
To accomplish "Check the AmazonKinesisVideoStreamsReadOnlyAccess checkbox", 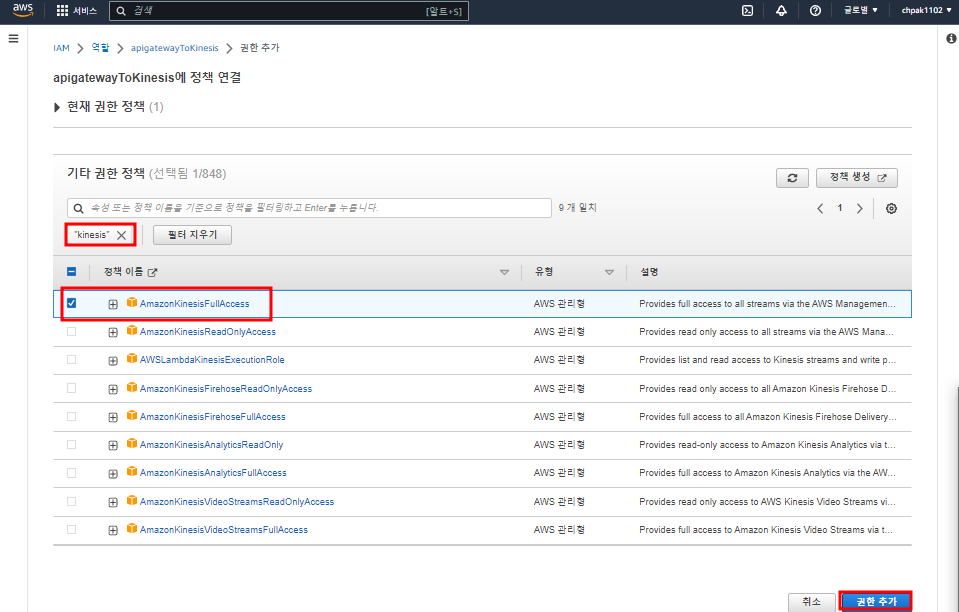I will (x=72, y=501).
